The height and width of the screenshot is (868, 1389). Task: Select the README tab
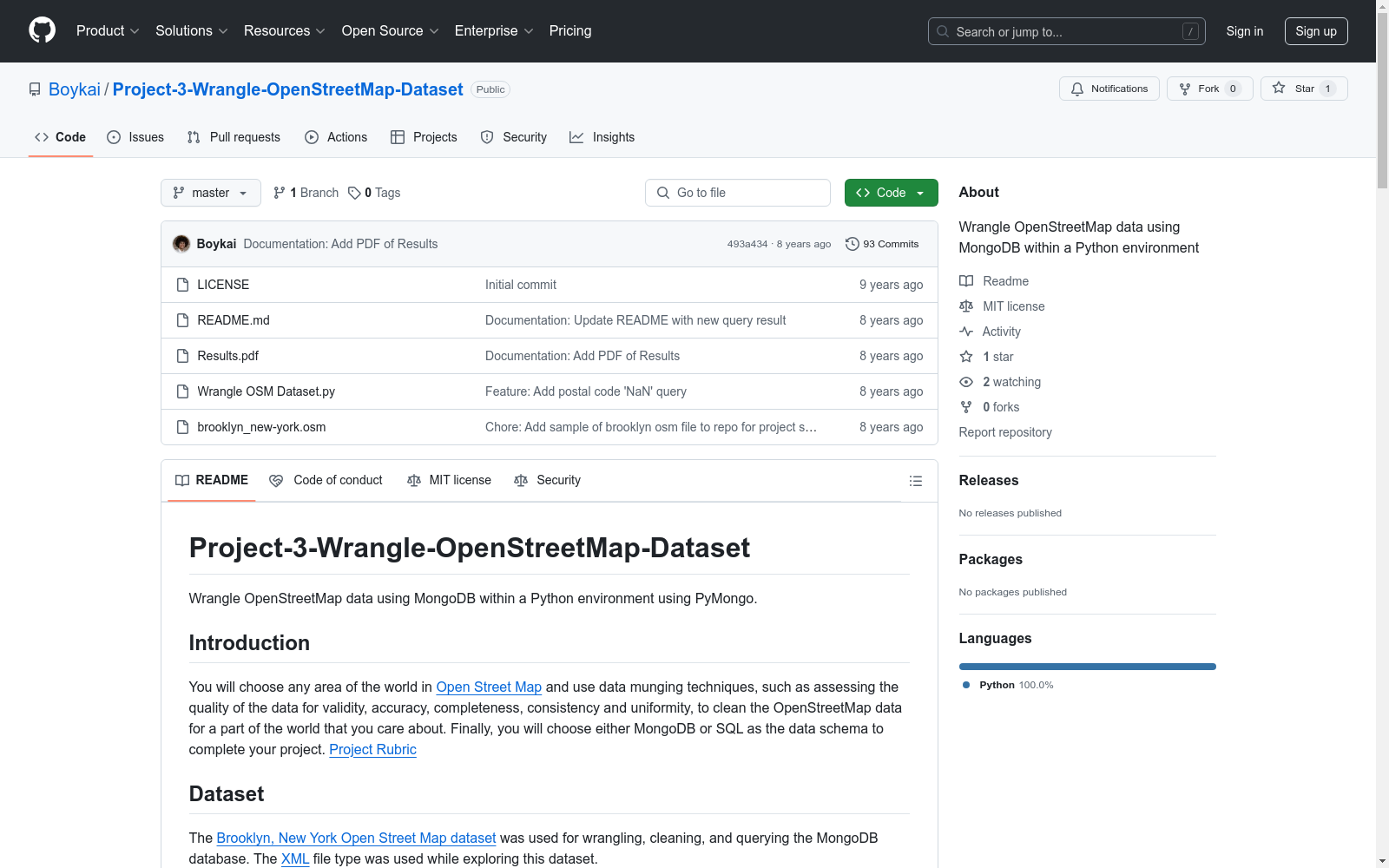[212, 480]
